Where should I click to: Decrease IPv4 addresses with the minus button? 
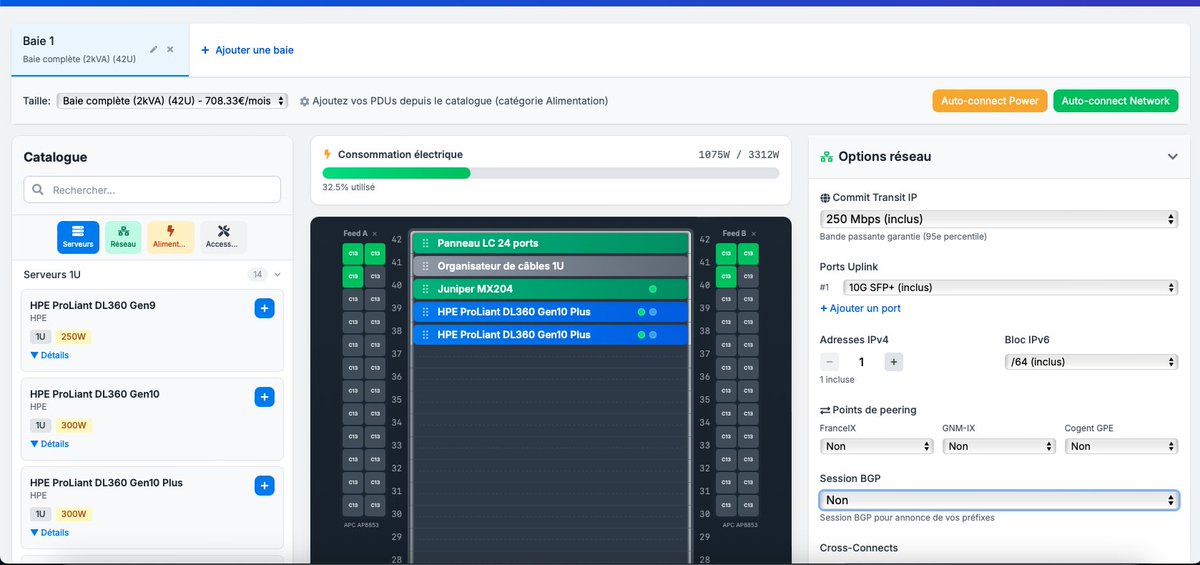click(829, 362)
